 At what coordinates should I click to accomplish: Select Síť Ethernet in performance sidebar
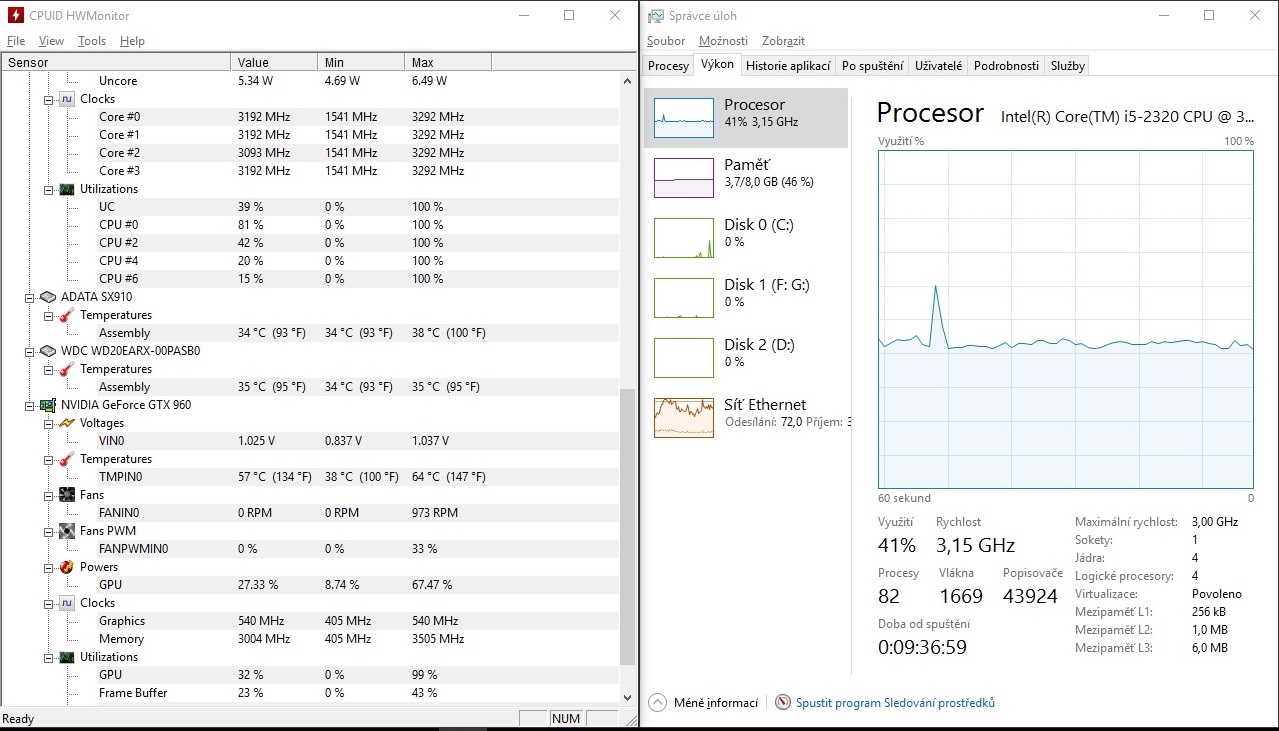pyautogui.click(x=747, y=417)
